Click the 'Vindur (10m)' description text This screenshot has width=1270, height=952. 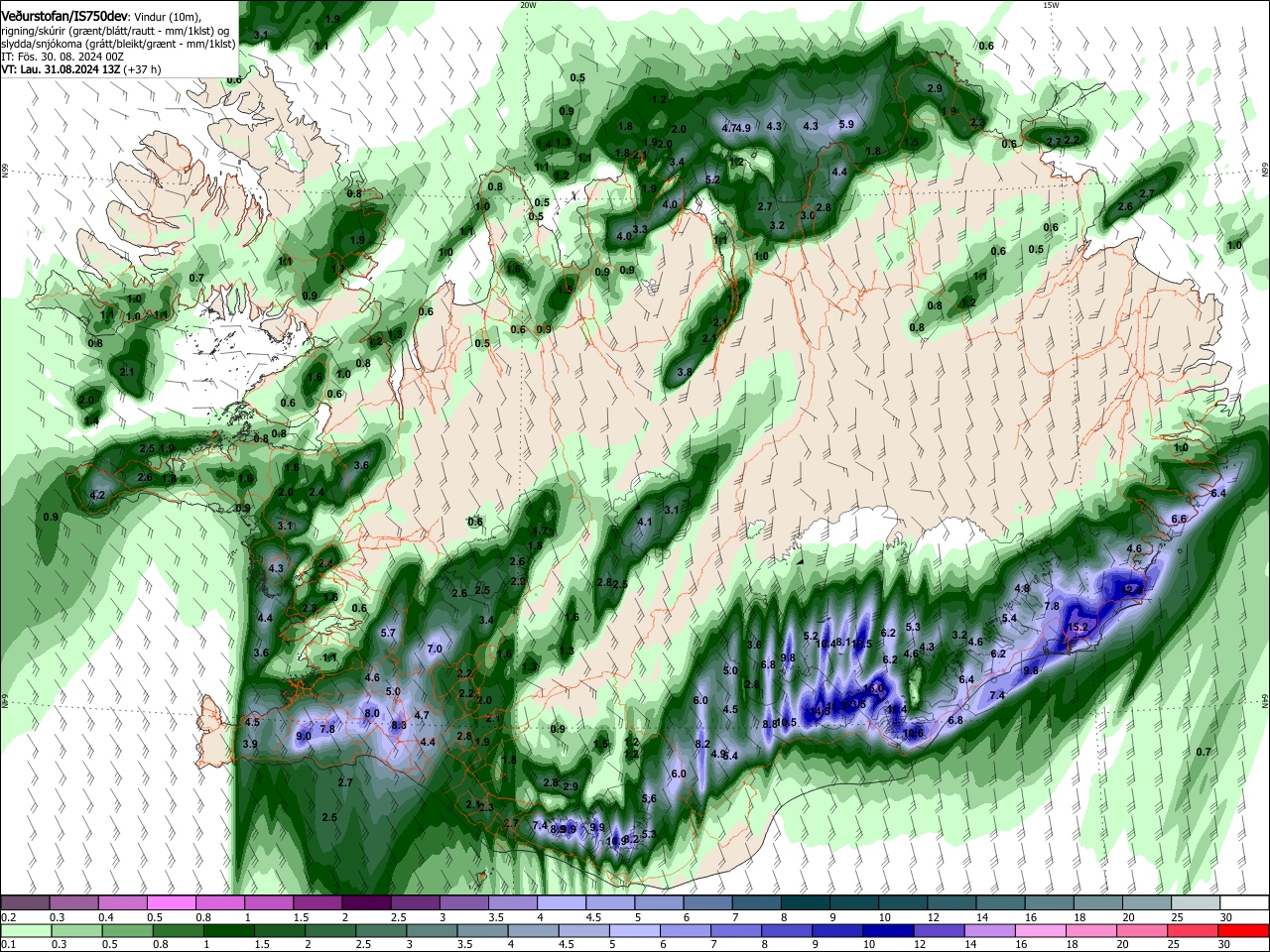(168, 18)
